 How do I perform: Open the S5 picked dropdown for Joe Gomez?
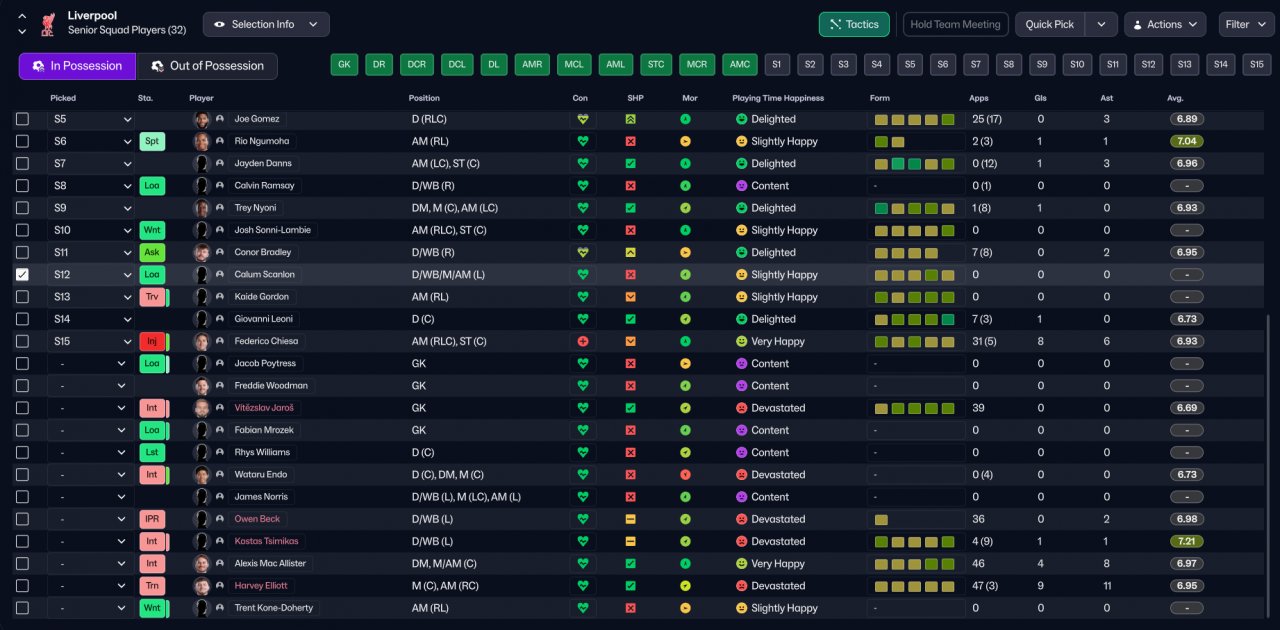(91, 119)
